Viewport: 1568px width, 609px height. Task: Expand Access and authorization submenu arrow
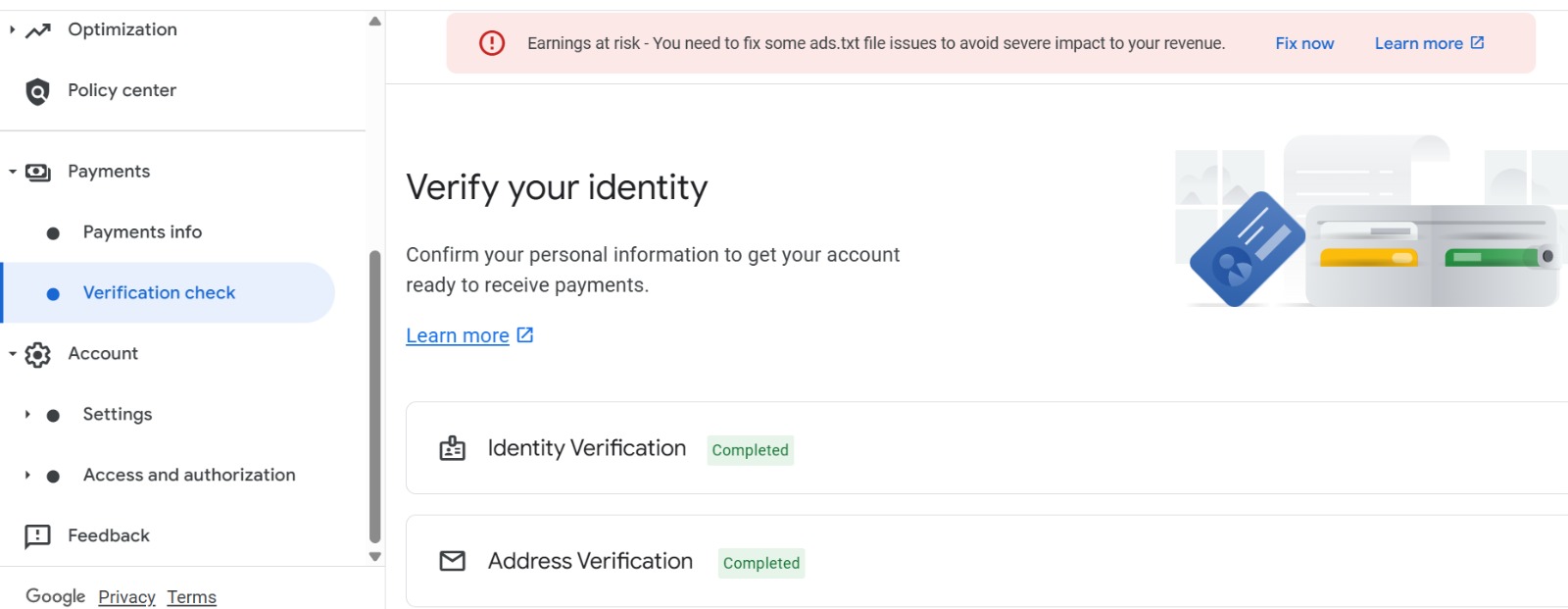27,476
